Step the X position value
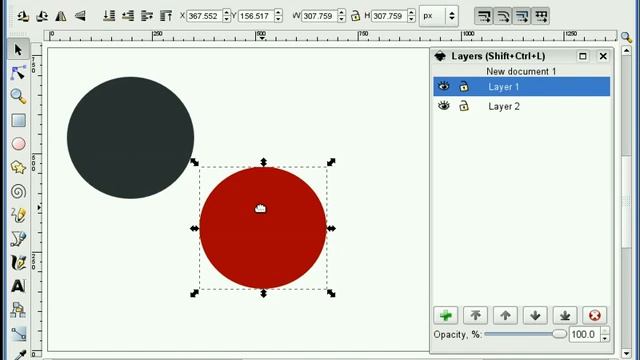Screen dimensions: 640x360 point(227,16)
